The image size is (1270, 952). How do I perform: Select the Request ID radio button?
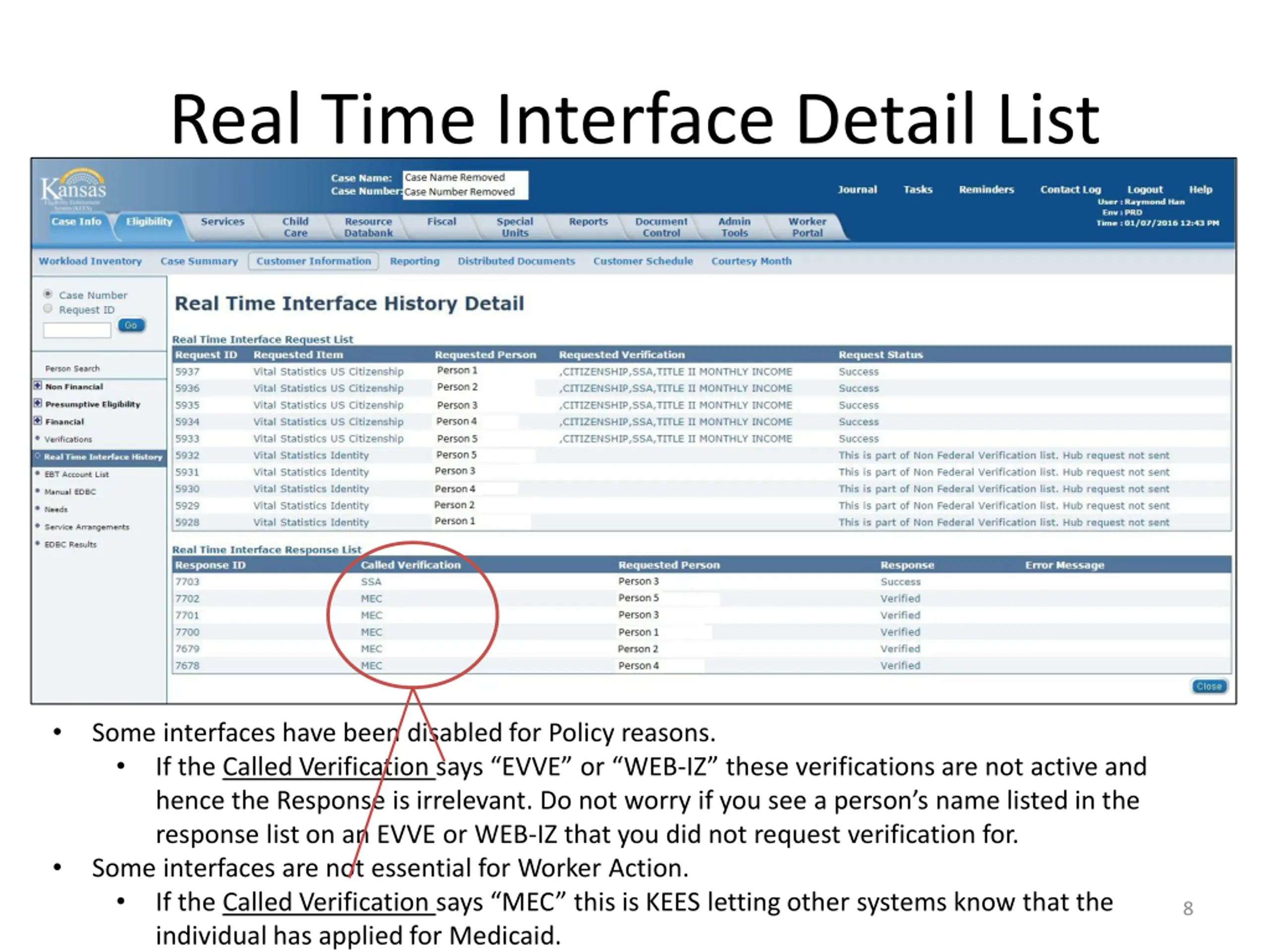[48, 309]
